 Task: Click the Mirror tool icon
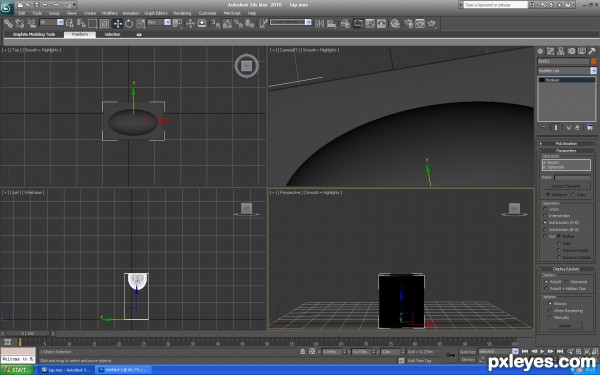[x=319, y=24]
